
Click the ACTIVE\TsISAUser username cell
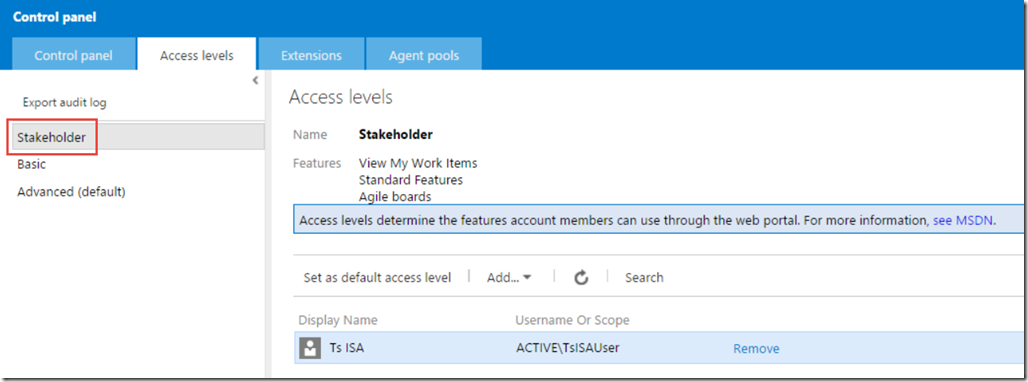568,349
